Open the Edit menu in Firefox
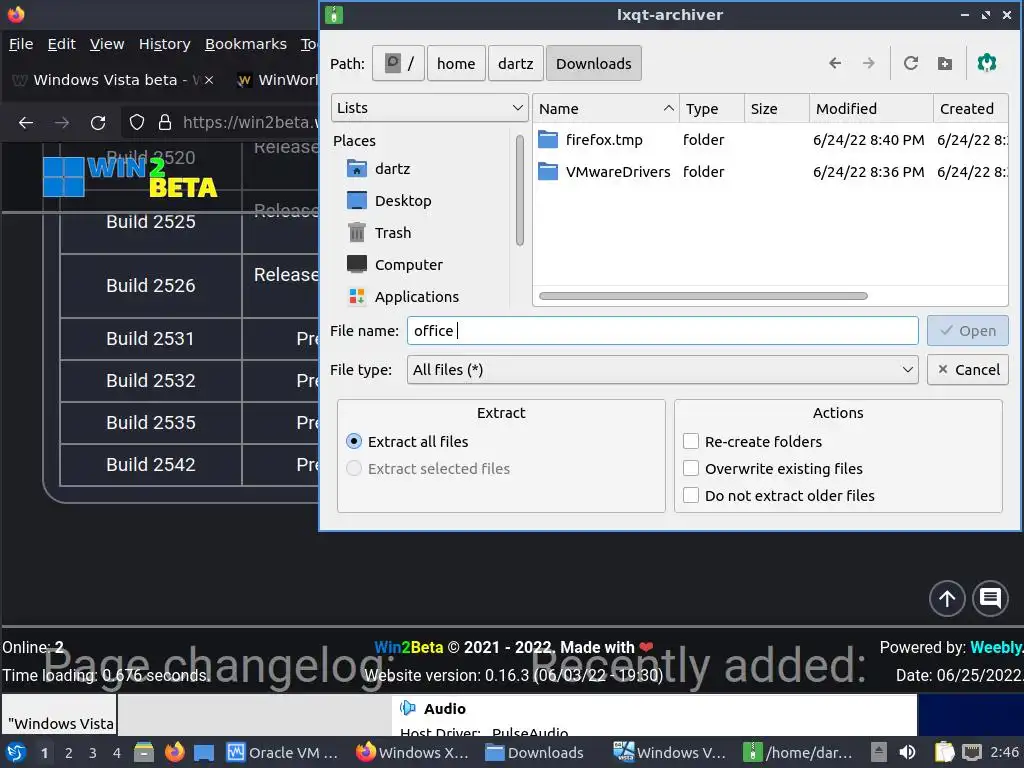This screenshot has height=768, width=1024. coord(61,44)
